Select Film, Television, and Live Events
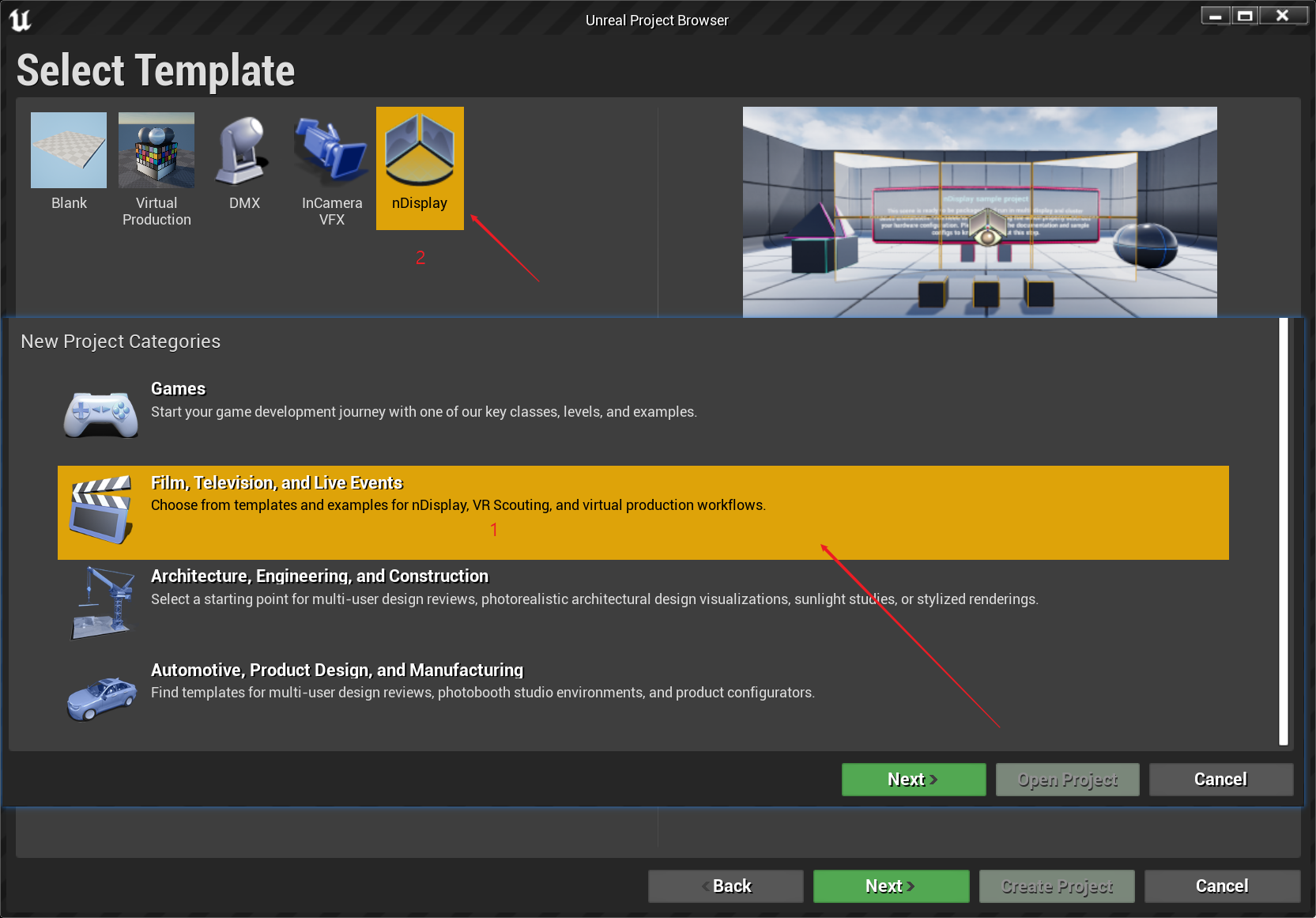The image size is (1316, 918). pos(643,512)
